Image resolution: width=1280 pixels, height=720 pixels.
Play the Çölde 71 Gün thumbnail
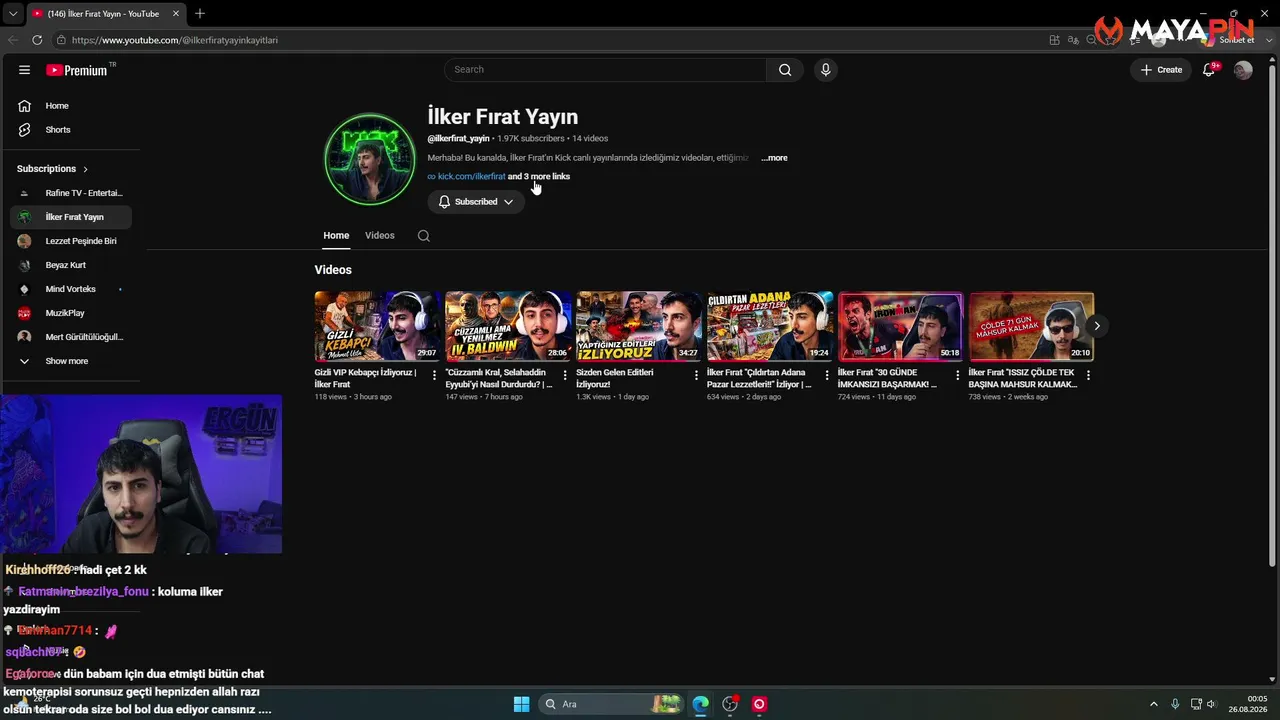1031,326
